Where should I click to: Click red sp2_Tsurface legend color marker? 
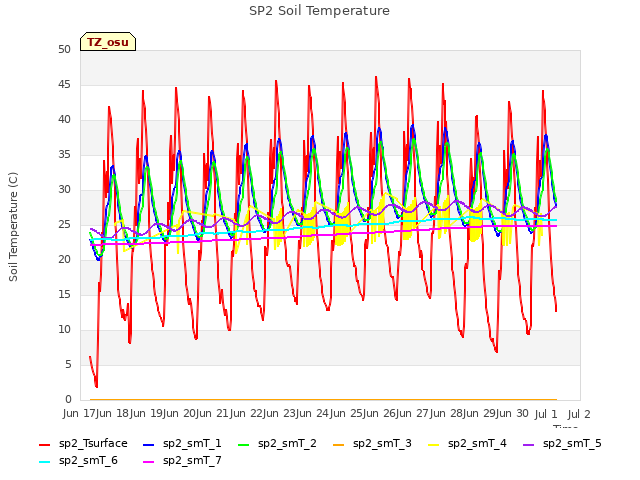44,444
